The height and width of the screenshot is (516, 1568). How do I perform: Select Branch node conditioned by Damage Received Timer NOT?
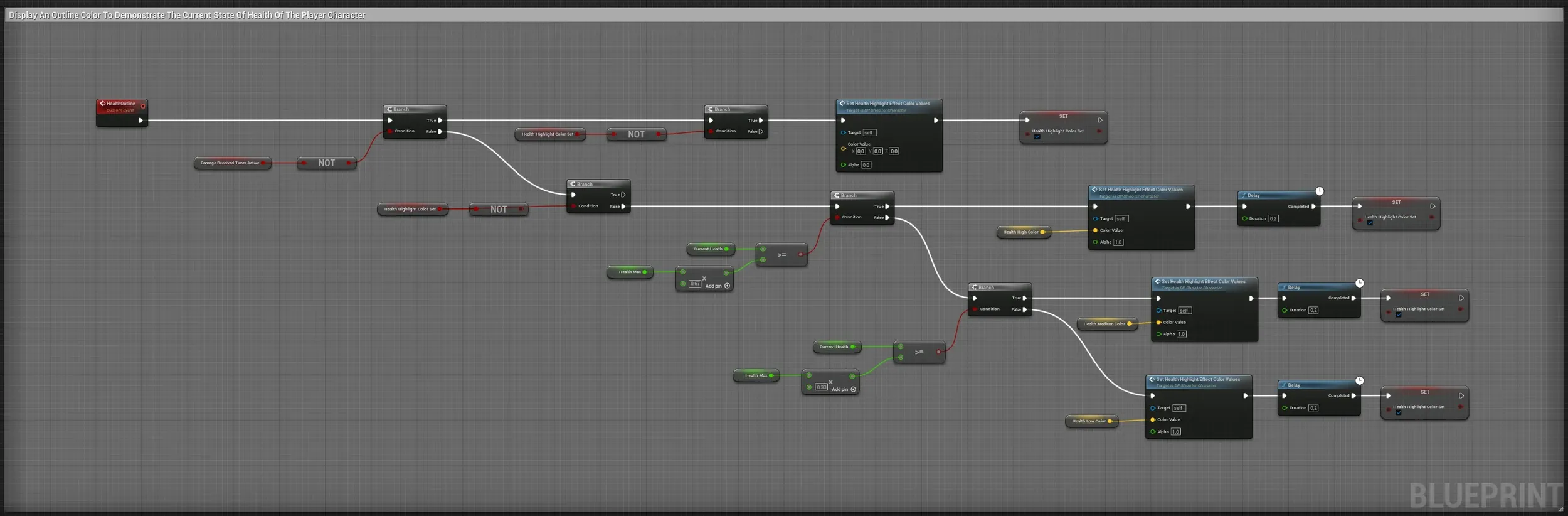click(x=415, y=122)
